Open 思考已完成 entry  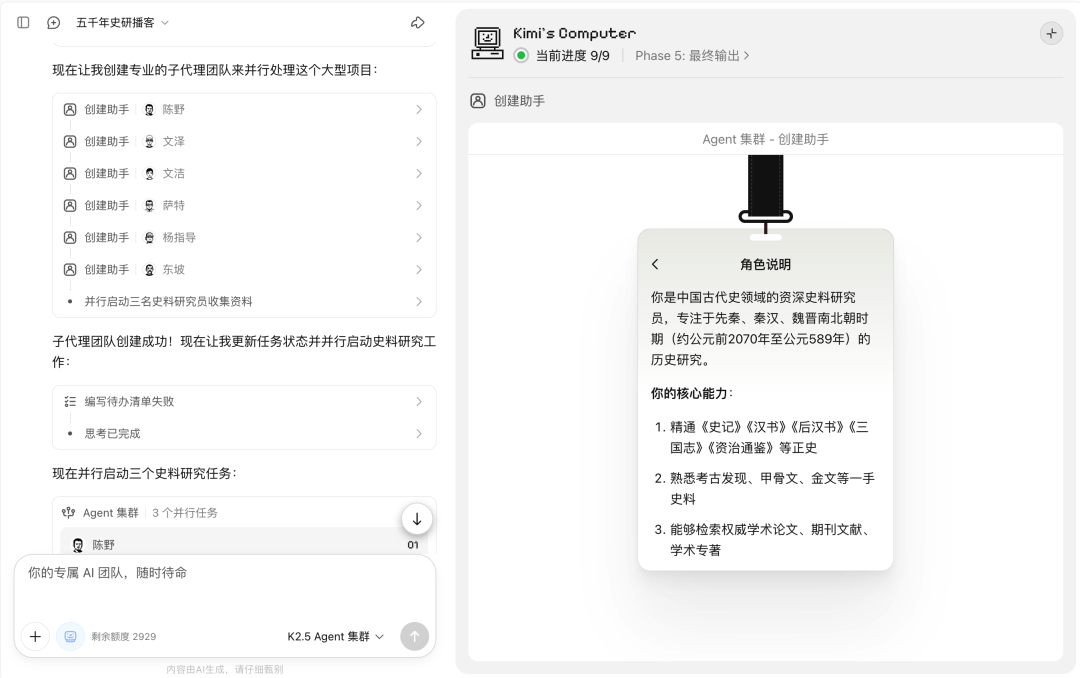(244, 433)
